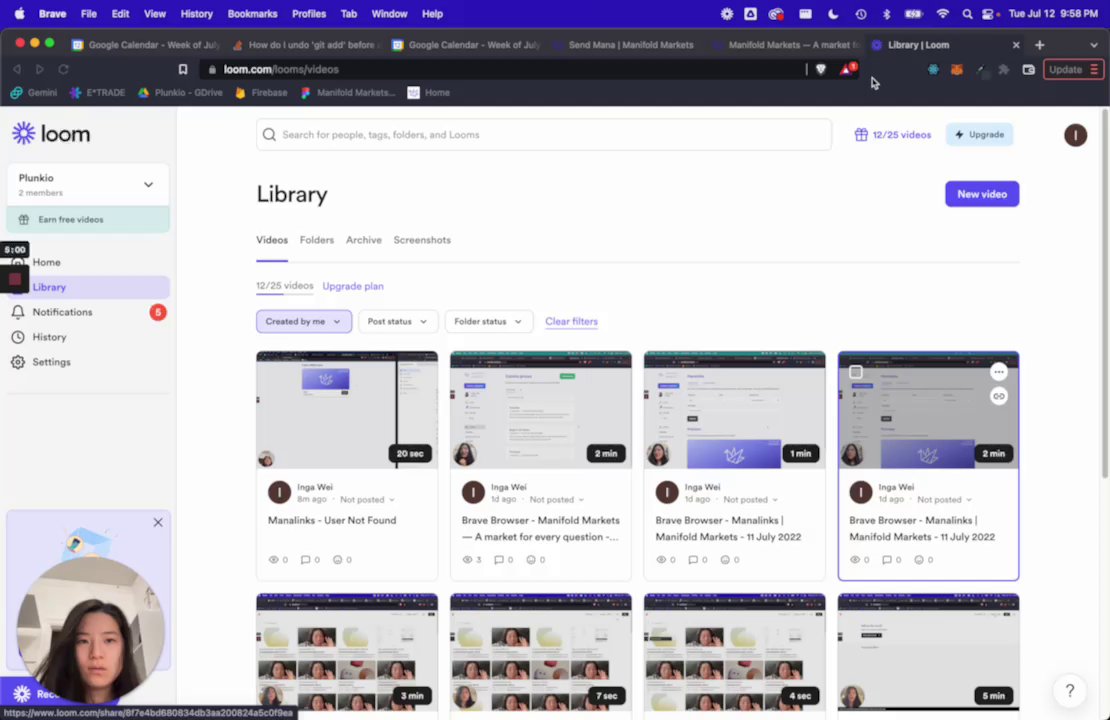This screenshot has height=720, width=1110.
Task: Open a new browser tab with plus
Action: [1039, 45]
